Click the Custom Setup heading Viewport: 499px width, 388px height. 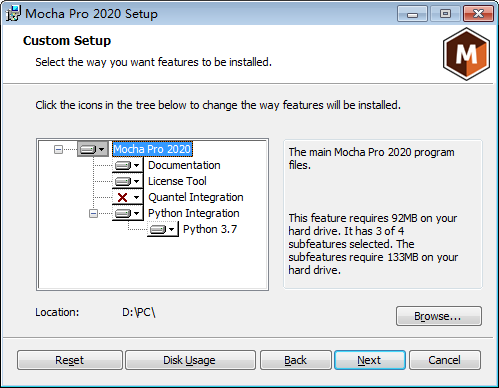pos(67,41)
